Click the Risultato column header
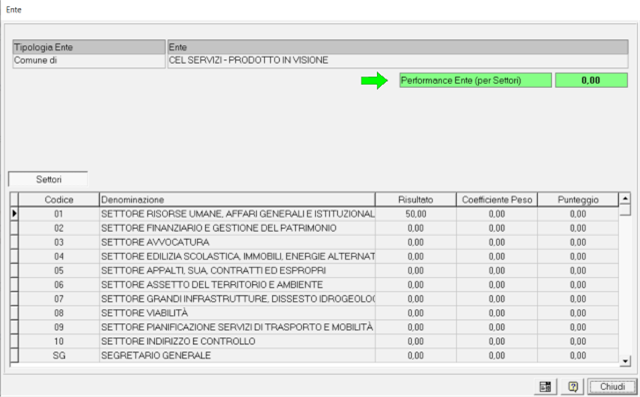 pyautogui.click(x=416, y=200)
